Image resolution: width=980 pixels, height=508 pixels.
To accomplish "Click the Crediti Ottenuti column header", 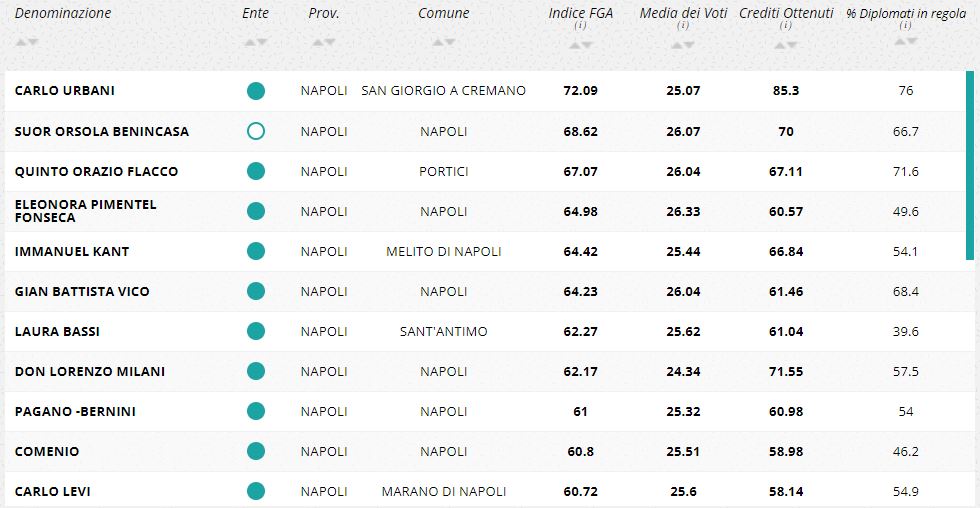I will (x=786, y=13).
